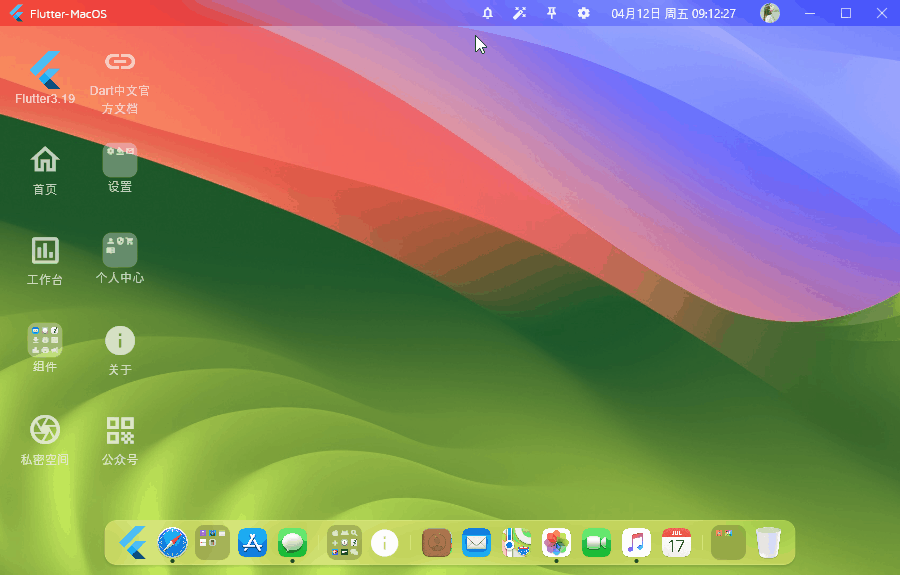Launch Safari from the dock
Image resolution: width=900 pixels, height=575 pixels.
pyautogui.click(x=172, y=542)
